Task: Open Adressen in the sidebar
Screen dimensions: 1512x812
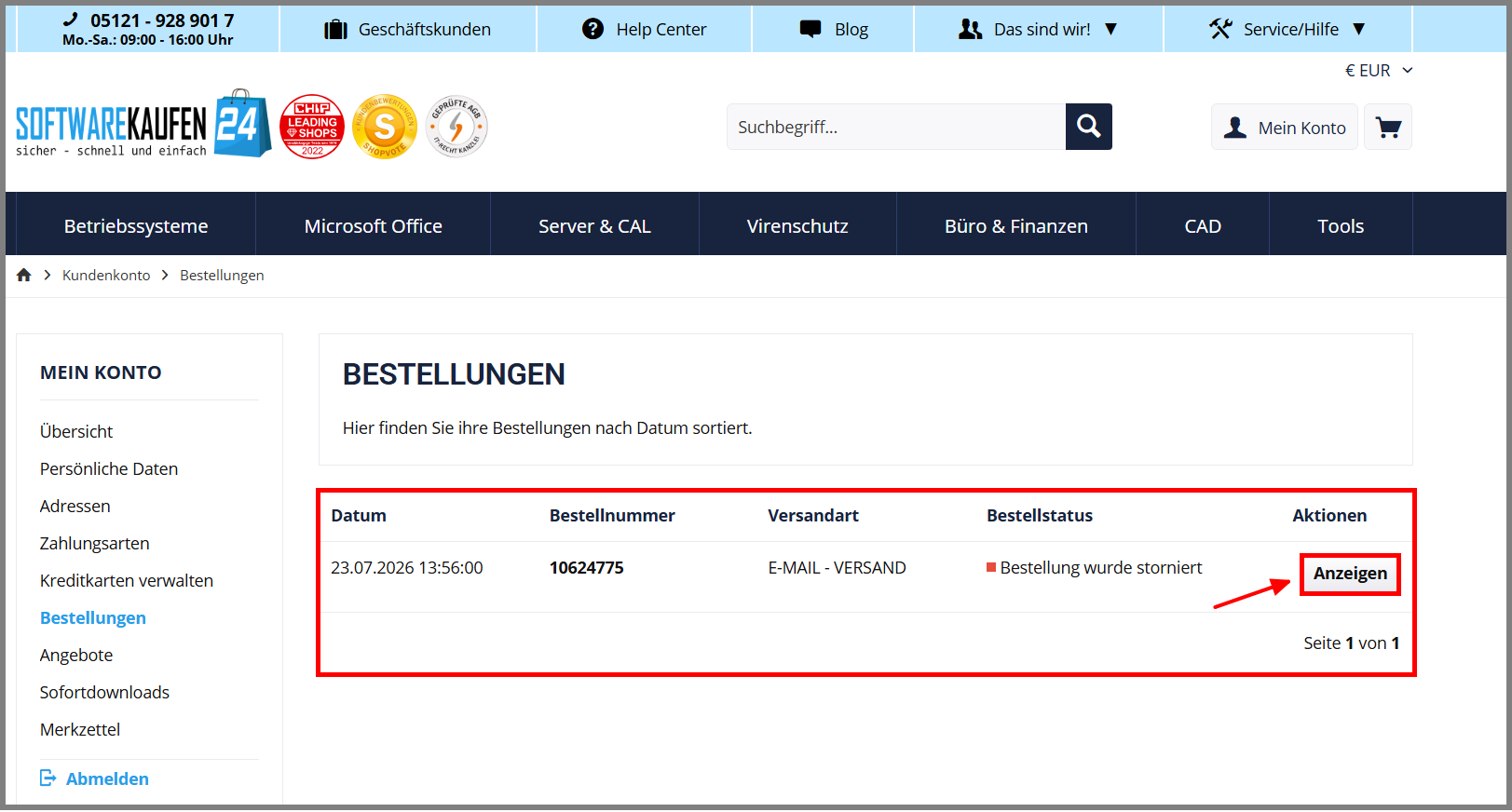Action: tap(75, 506)
